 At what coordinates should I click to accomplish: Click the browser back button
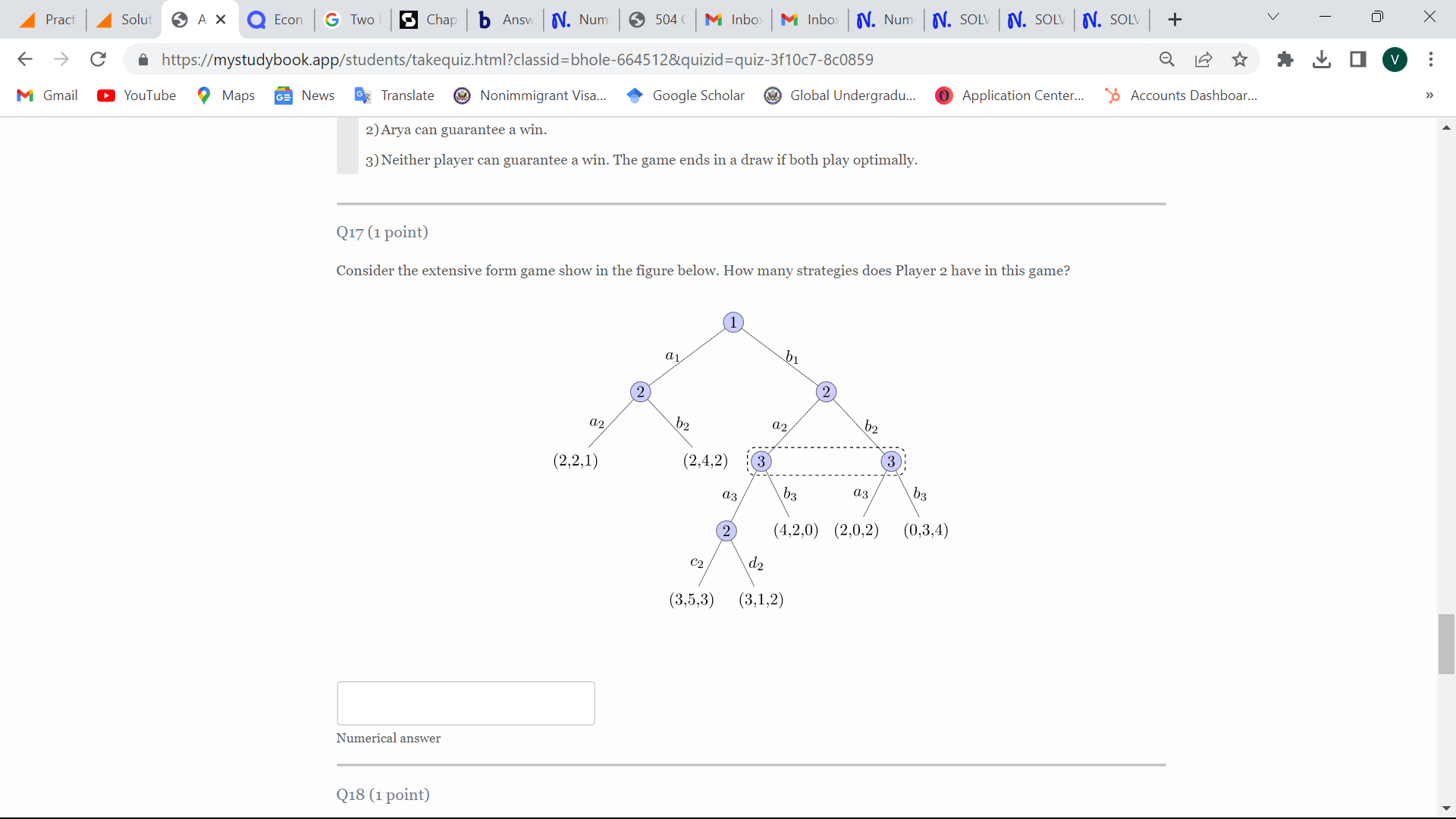(x=25, y=59)
